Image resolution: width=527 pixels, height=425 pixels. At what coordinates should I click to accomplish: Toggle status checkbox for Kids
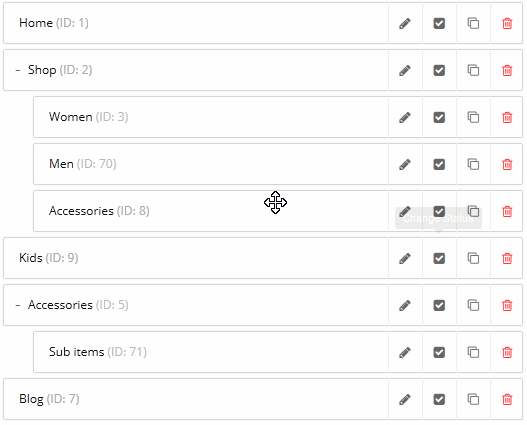(439, 258)
